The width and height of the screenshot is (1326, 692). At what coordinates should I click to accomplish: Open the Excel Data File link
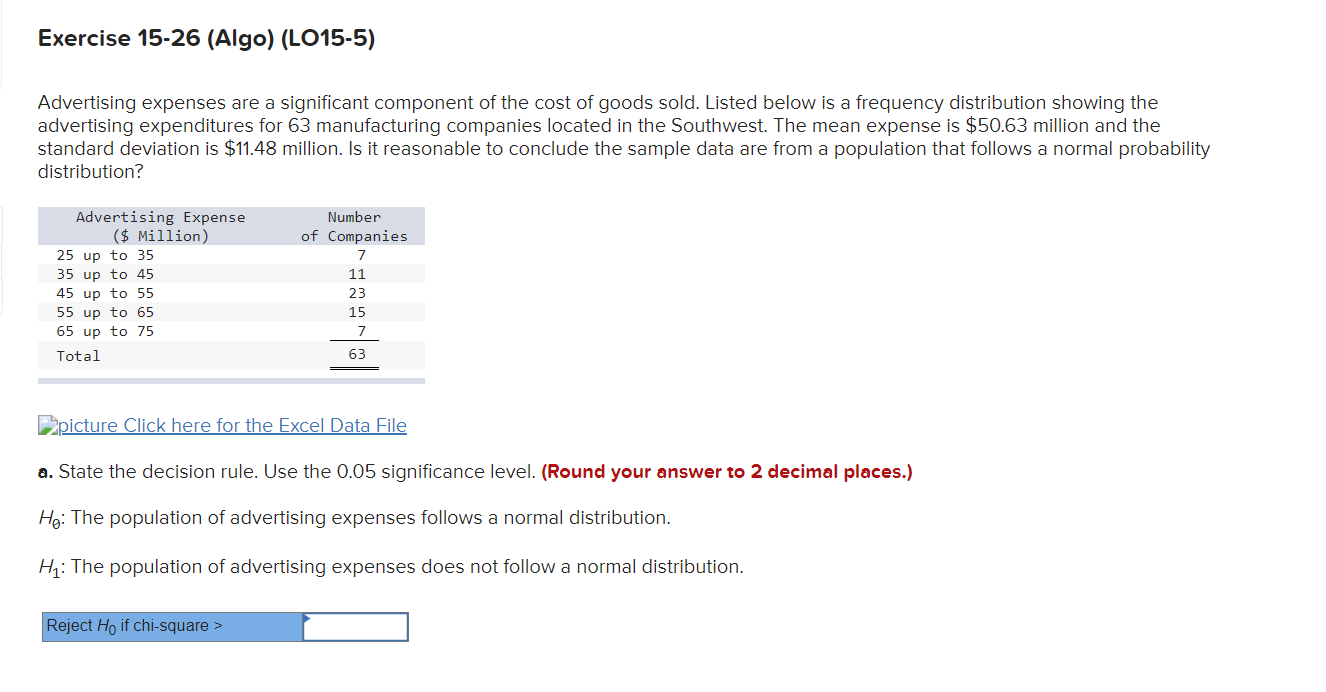(230, 425)
